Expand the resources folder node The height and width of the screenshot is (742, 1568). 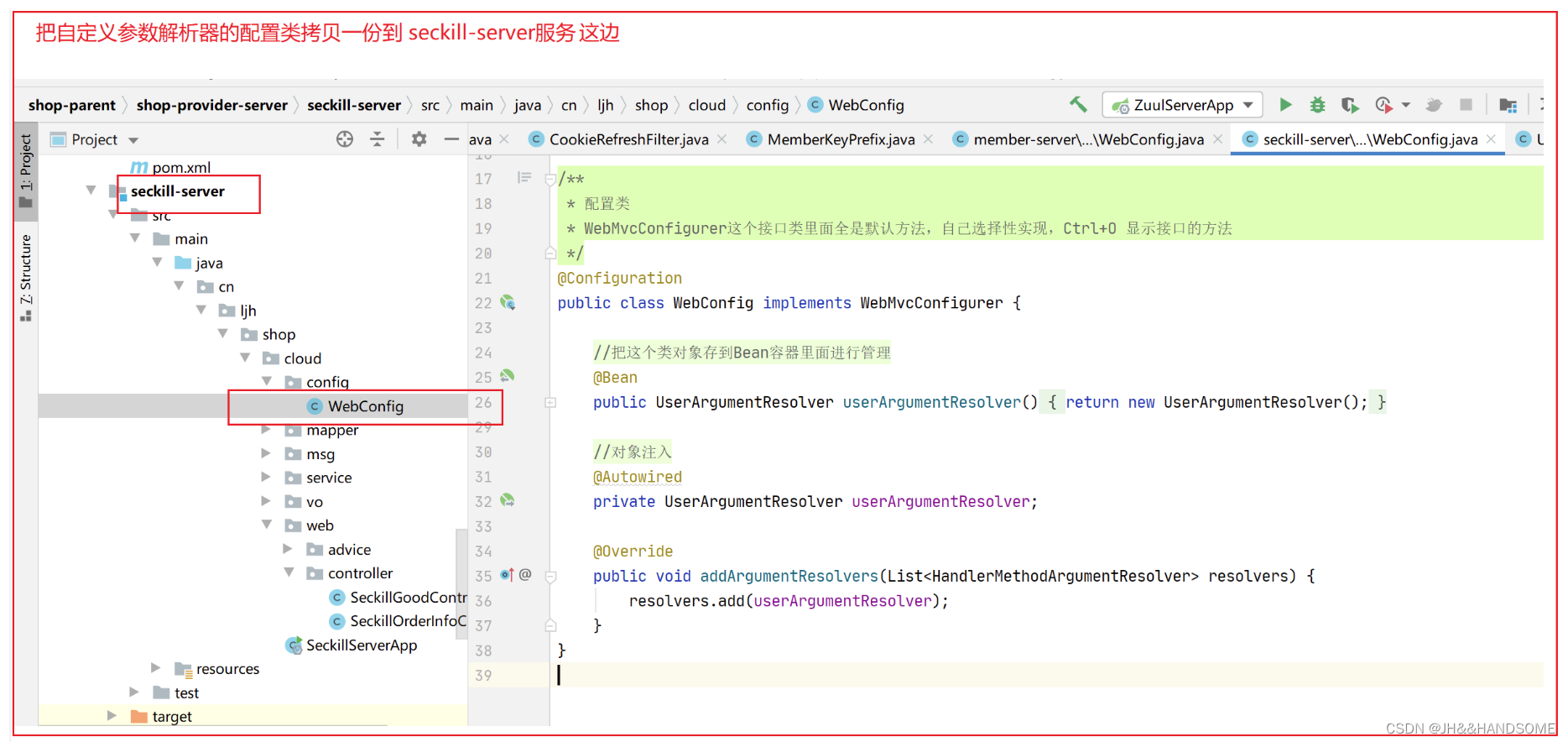156,668
